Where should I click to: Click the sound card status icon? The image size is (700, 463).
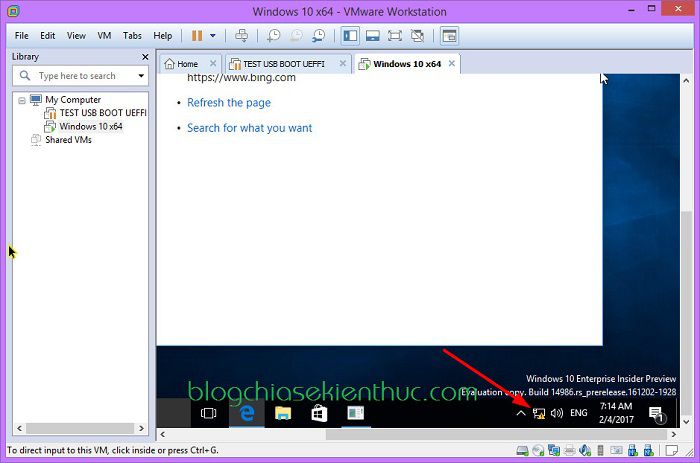point(585,450)
